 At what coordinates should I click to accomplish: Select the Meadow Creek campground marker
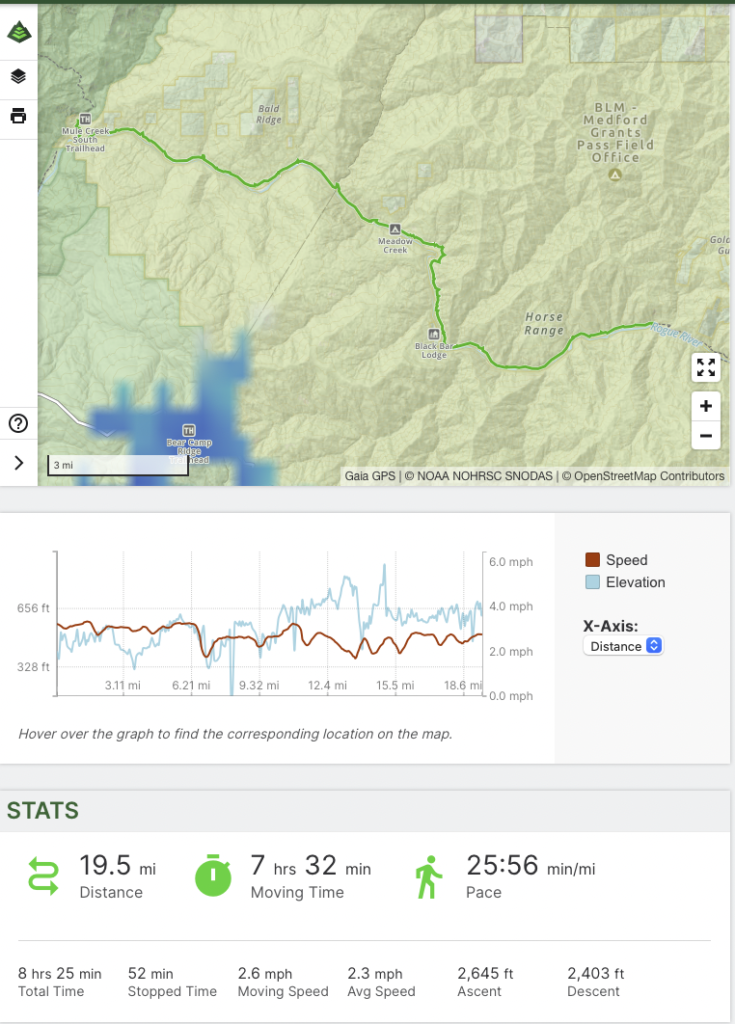395,229
